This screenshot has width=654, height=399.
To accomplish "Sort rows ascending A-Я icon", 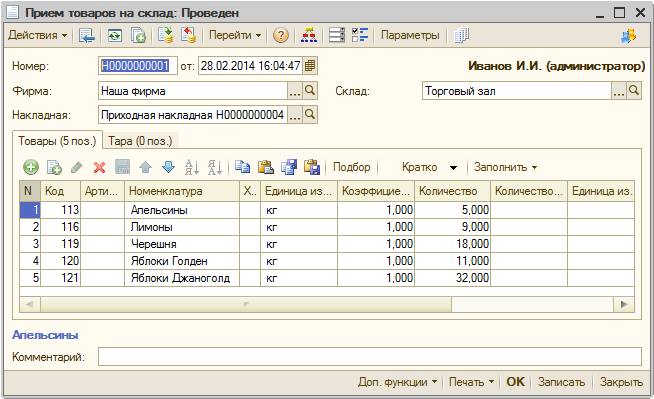I will click(x=191, y=167).
